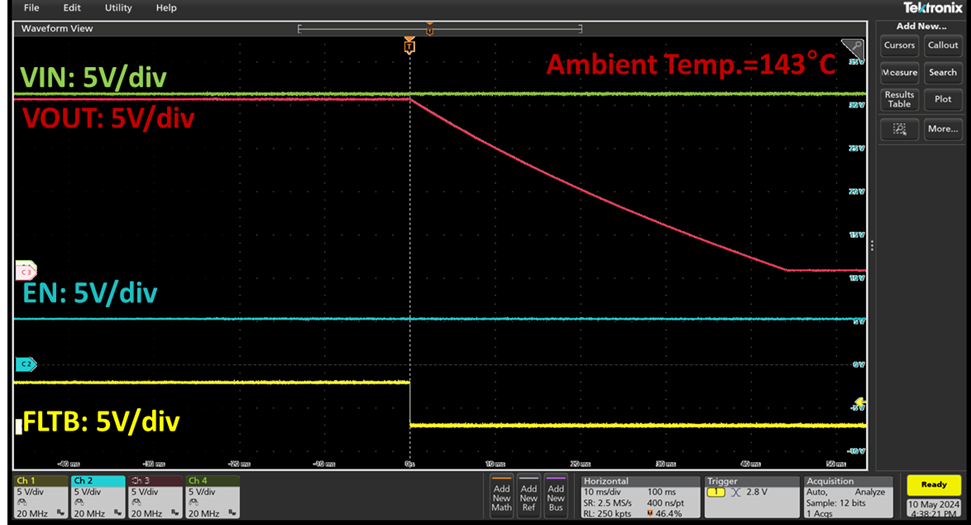
Task: Click the yellow Ready status button
Action: pyautogui.click(x=933, y=485)
